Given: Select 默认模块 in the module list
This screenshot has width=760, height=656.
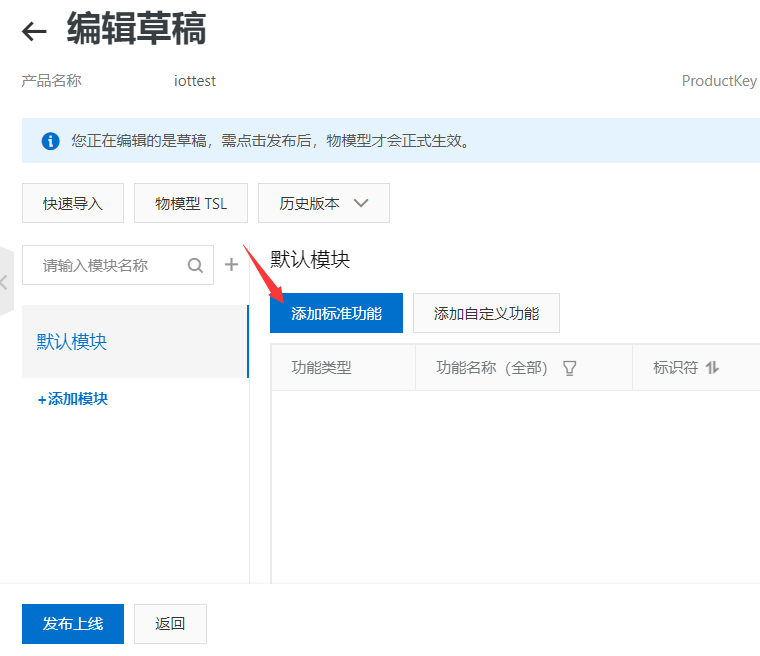Looking at the screenshot, I should (134, 342).
